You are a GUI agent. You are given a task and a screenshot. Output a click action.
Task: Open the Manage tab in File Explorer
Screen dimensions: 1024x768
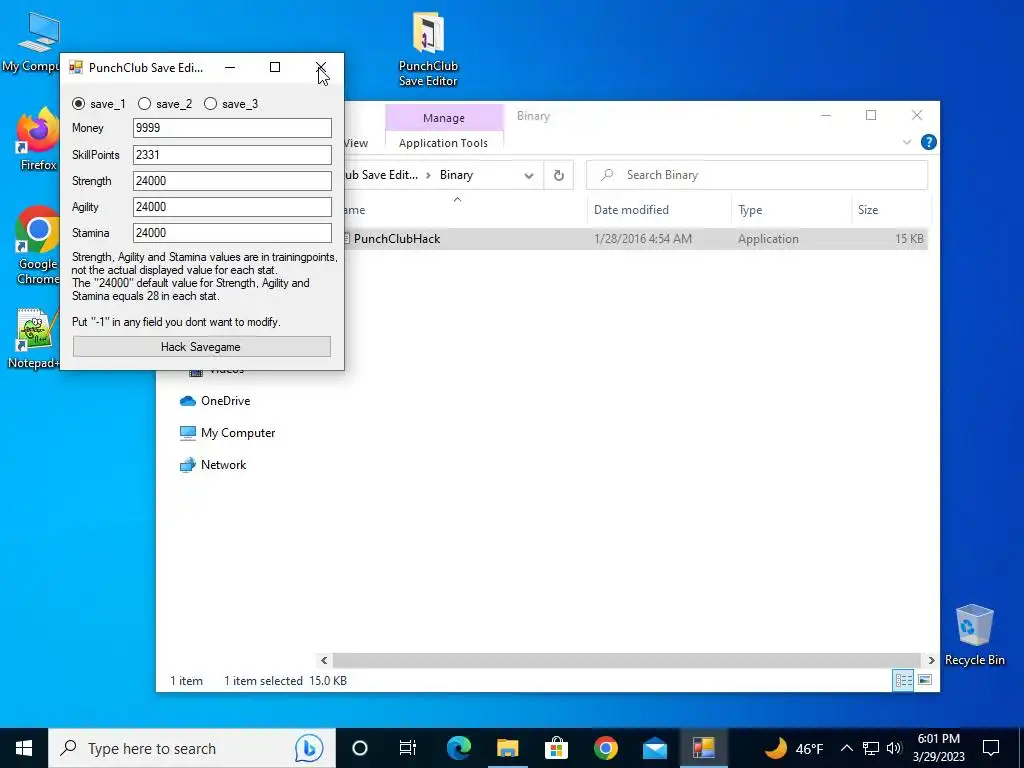coord(443,118)
